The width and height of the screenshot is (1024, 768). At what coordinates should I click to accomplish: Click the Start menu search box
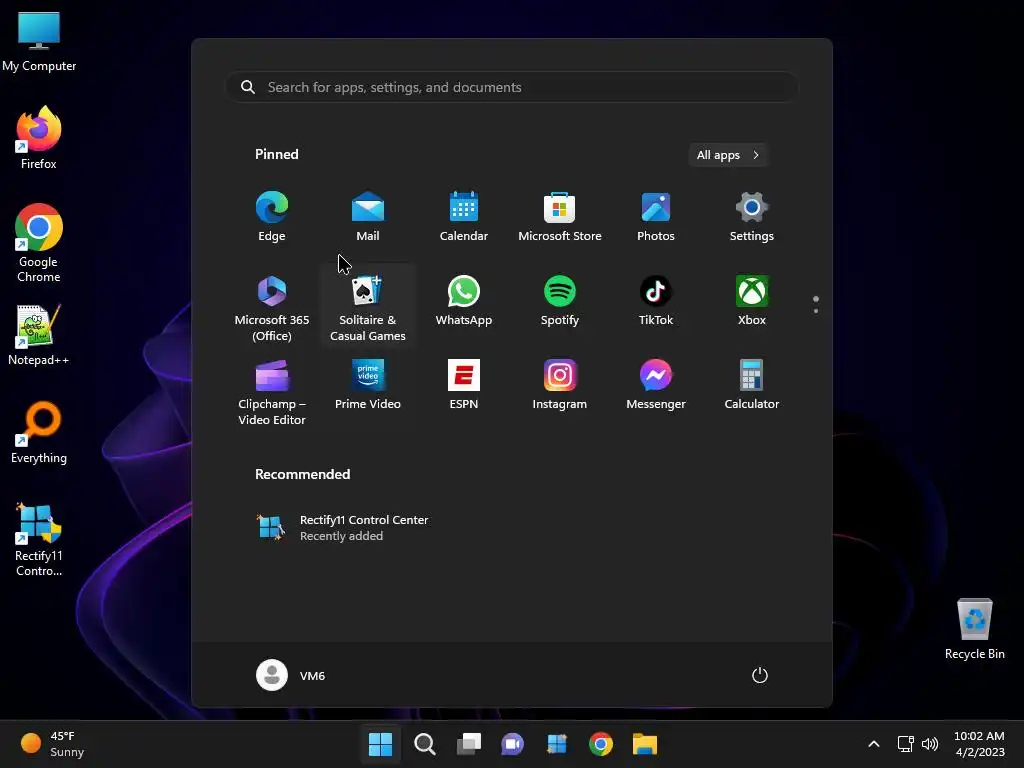[x=512, y=88]
